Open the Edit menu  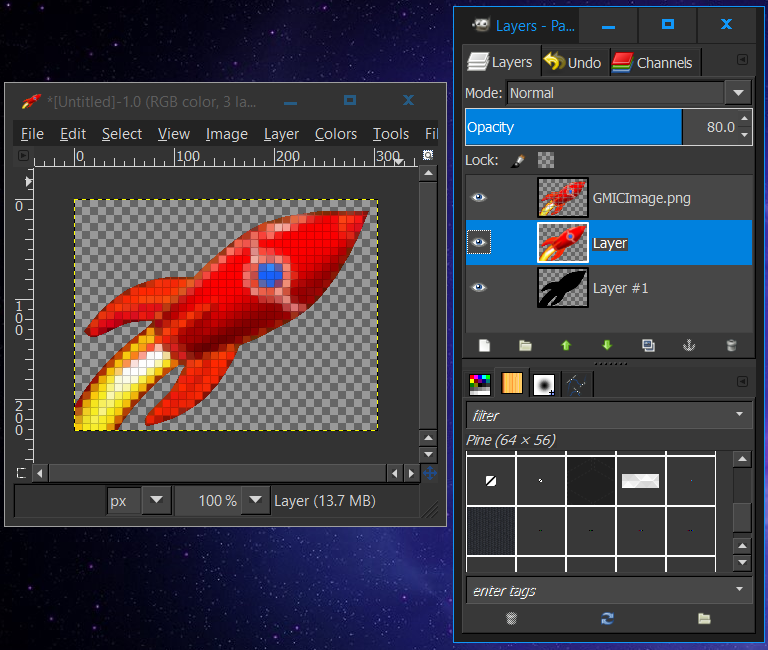click(73, 134)
